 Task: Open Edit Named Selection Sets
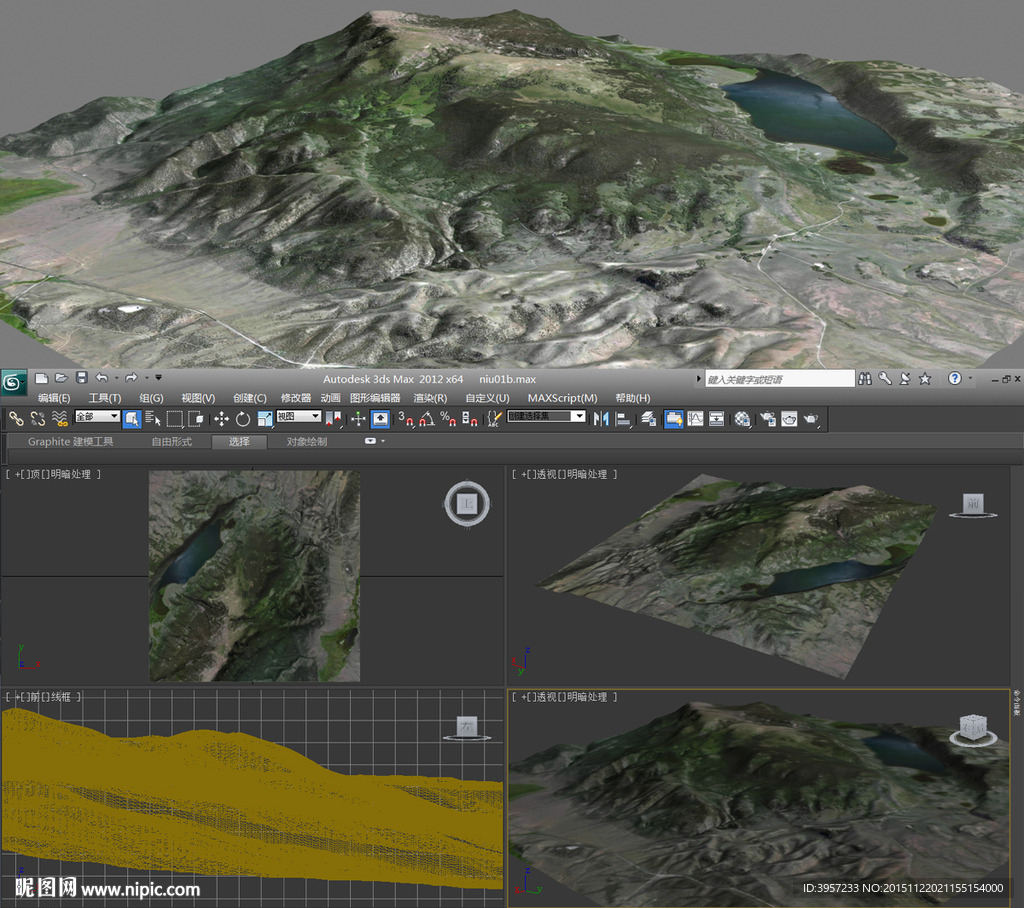tap(494, 419)
